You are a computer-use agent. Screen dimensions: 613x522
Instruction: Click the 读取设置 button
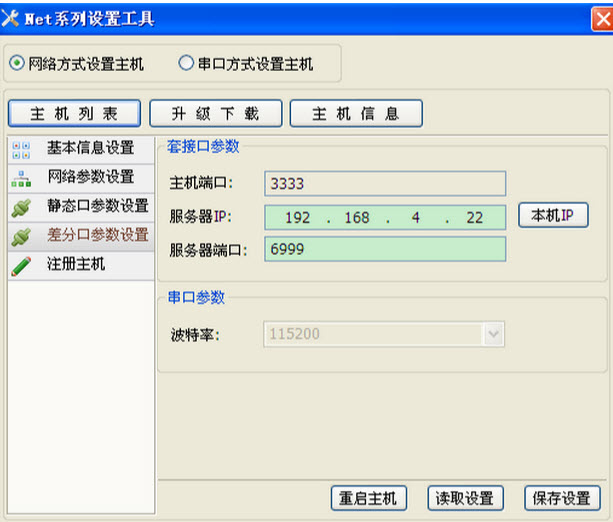[465, 498]
